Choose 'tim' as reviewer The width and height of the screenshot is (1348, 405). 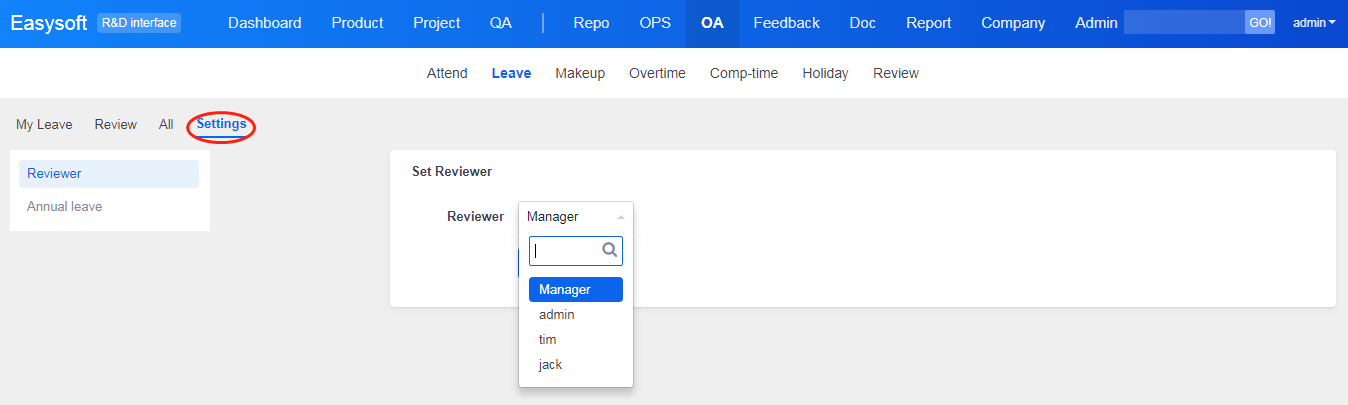pyautogui.click(x=548, y=340)
